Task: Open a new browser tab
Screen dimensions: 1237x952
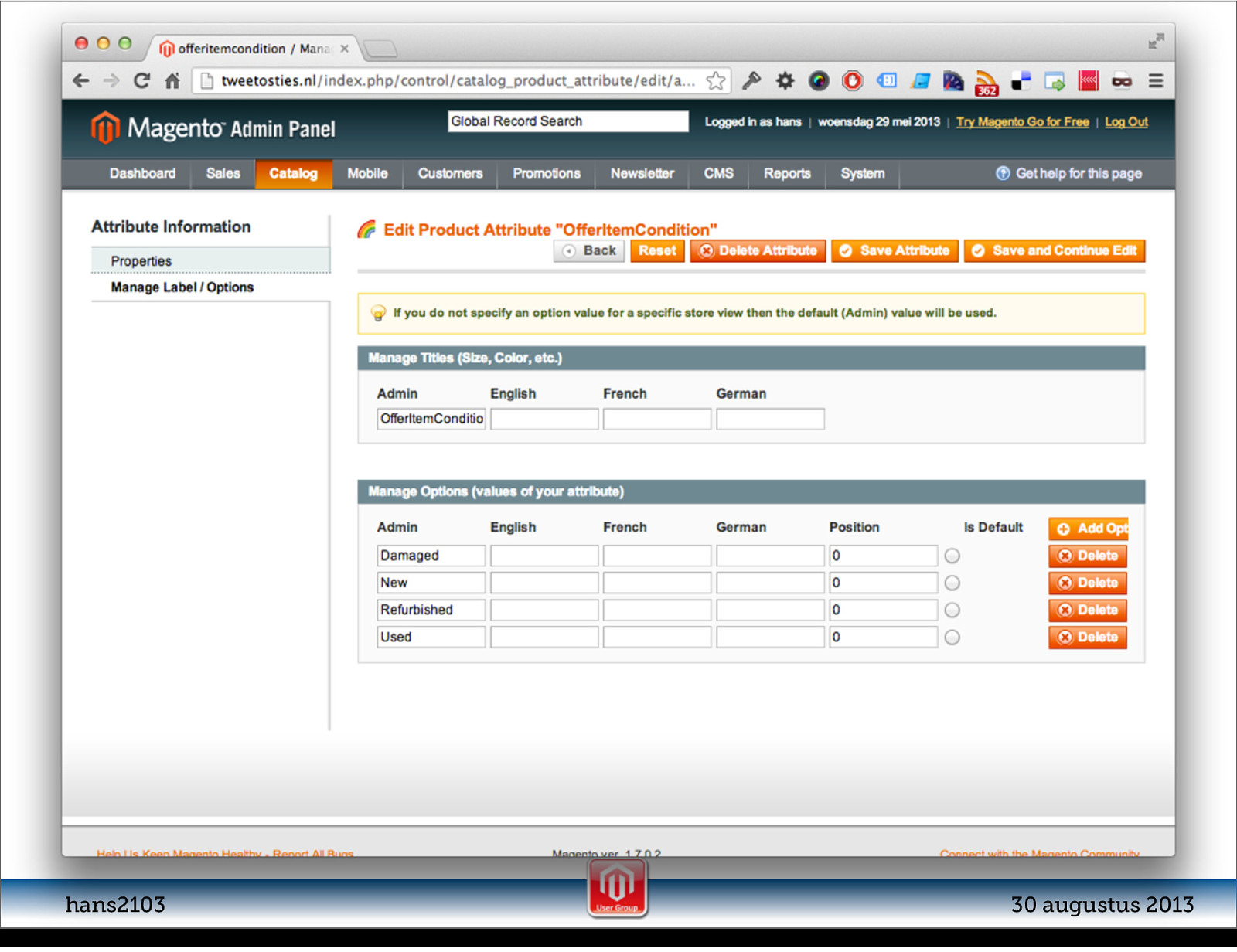Action: point(380,49)
